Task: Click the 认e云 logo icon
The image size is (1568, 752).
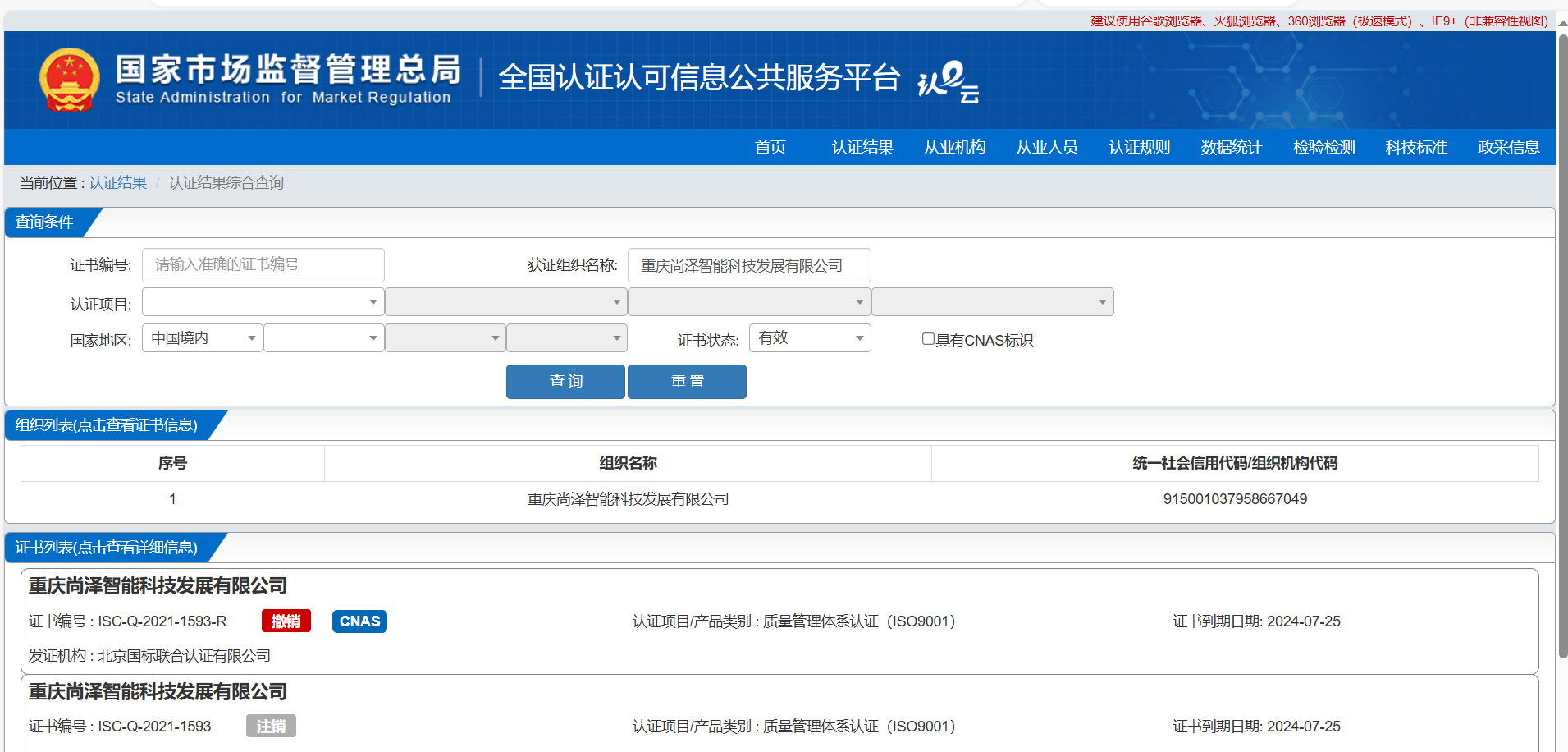Action: point(949,81)
